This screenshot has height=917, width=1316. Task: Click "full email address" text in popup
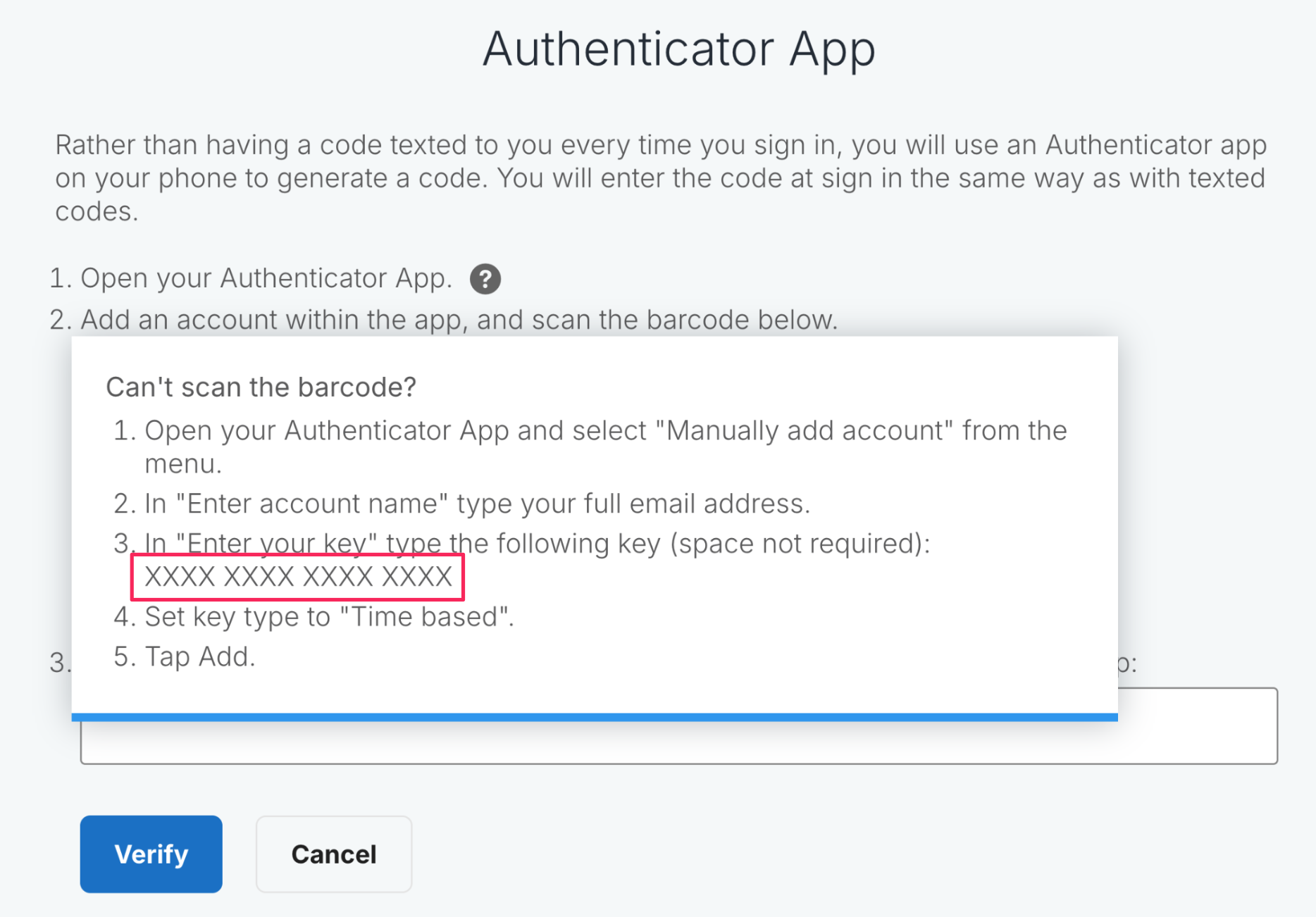pyautogui.click(x=717, y=504)
